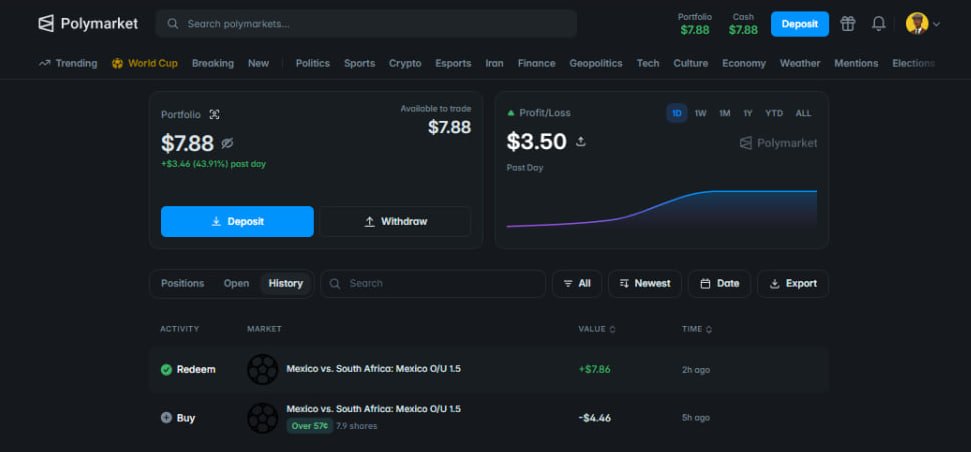Image resolution: width=971 pixels, height=452 pixels.
Task: Open the Trending category
Action: click(68, 63)
